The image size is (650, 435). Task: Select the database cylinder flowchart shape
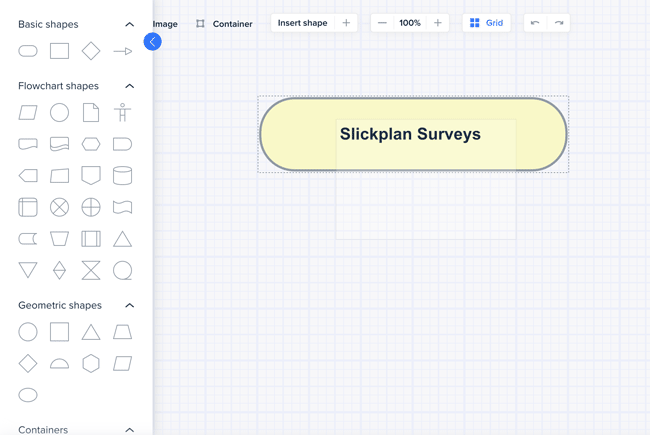(x=122, y=176)
